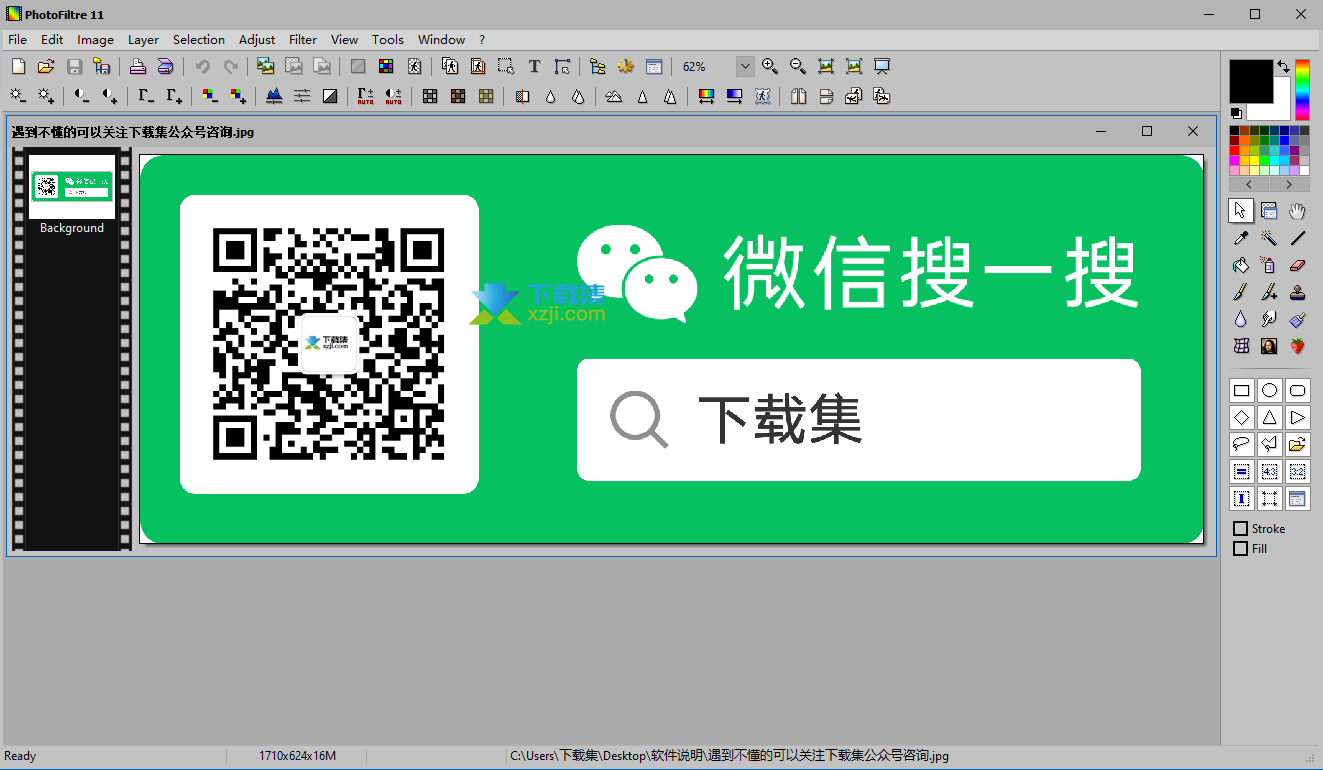Enable the Stroke checkbox
1323x770 pixels.
pos(1241,529)
